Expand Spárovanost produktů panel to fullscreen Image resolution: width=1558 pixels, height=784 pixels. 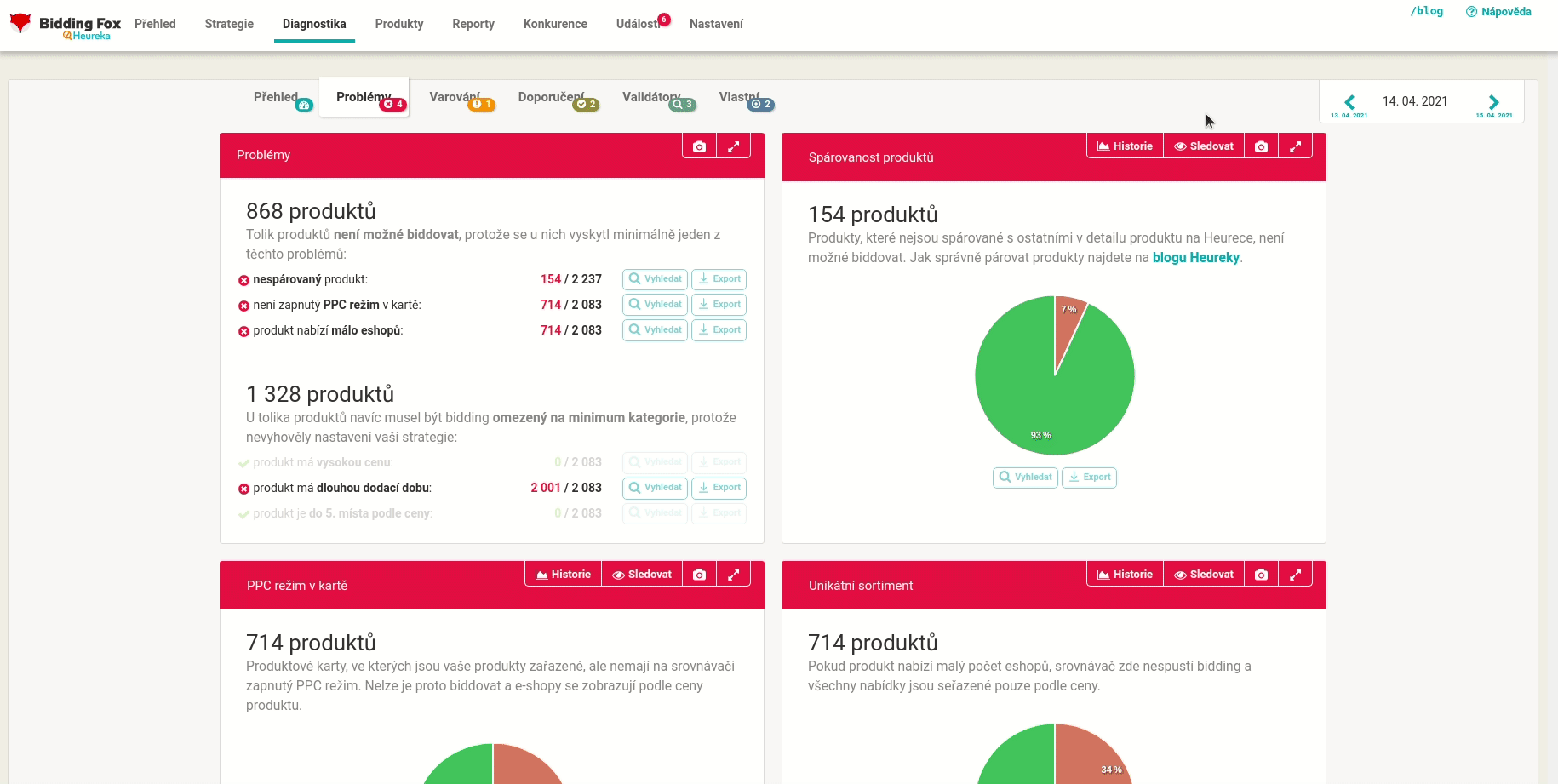[1295, 146]
